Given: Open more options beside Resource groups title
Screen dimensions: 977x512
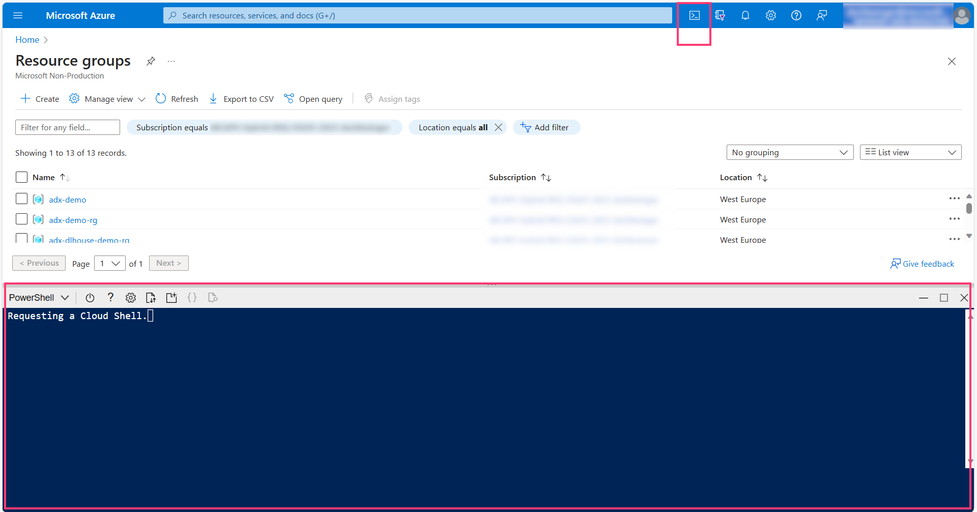Looking at the screenshot, I should click(171, 61).
